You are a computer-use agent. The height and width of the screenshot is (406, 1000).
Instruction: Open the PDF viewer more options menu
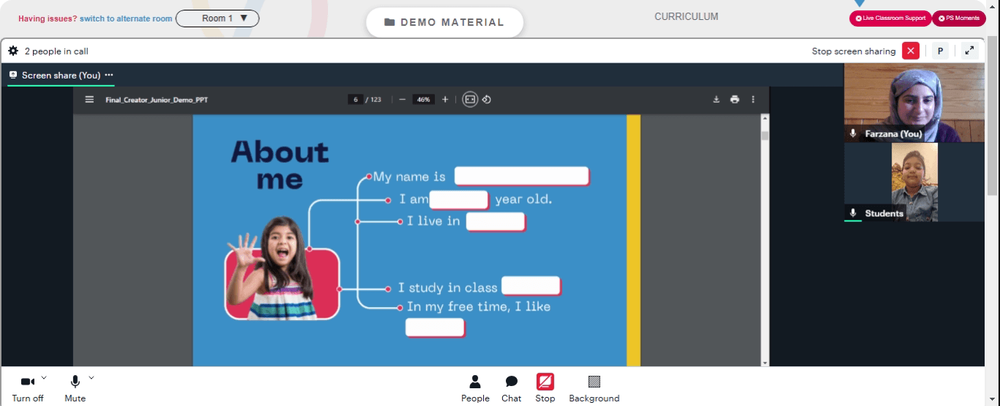753,99
